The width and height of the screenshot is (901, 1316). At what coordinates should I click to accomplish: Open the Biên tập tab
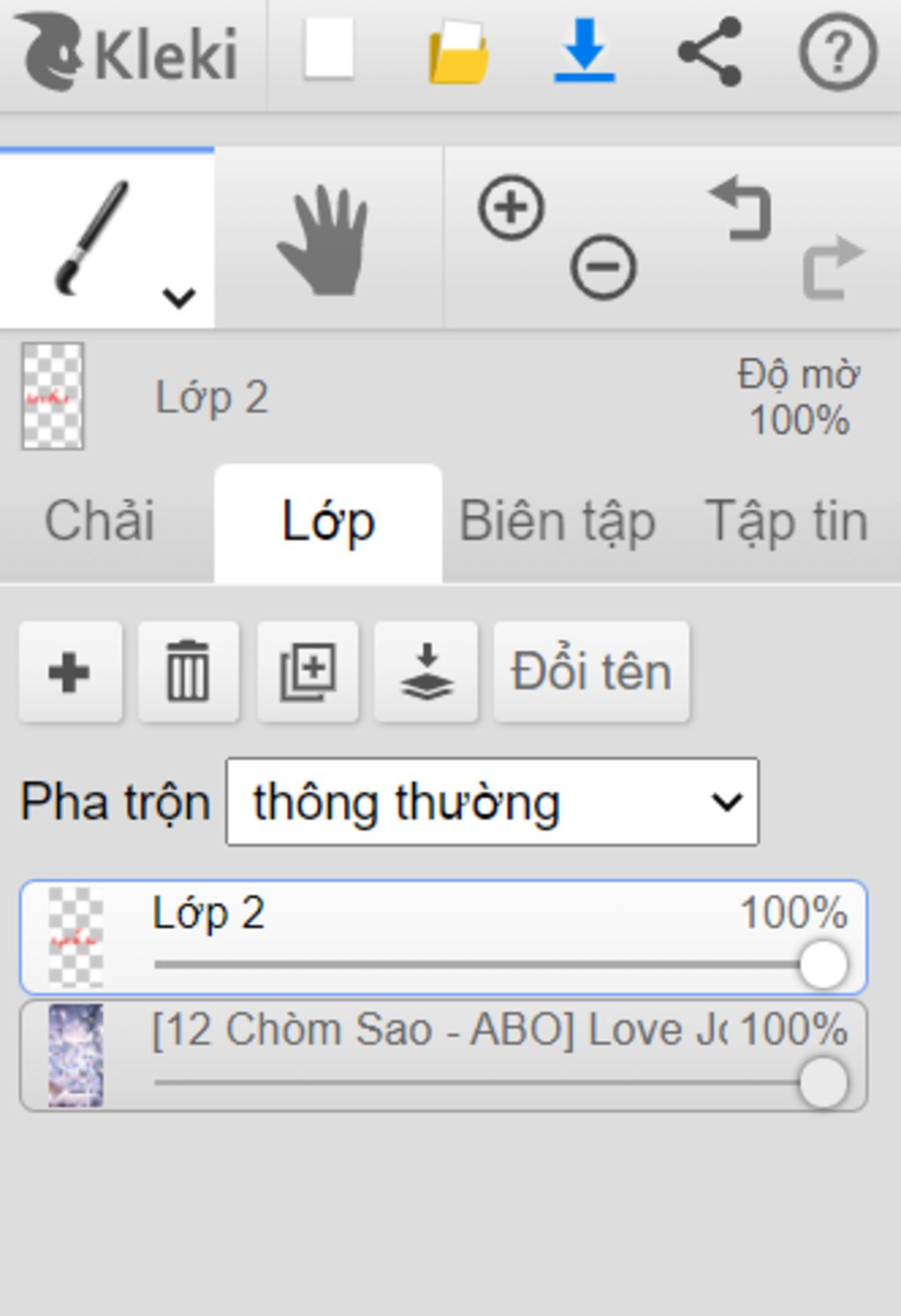558,523
